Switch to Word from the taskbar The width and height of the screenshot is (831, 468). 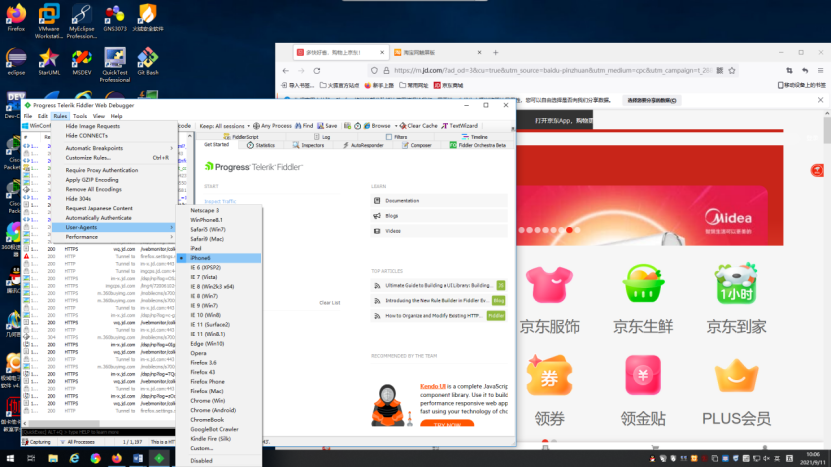138,458
